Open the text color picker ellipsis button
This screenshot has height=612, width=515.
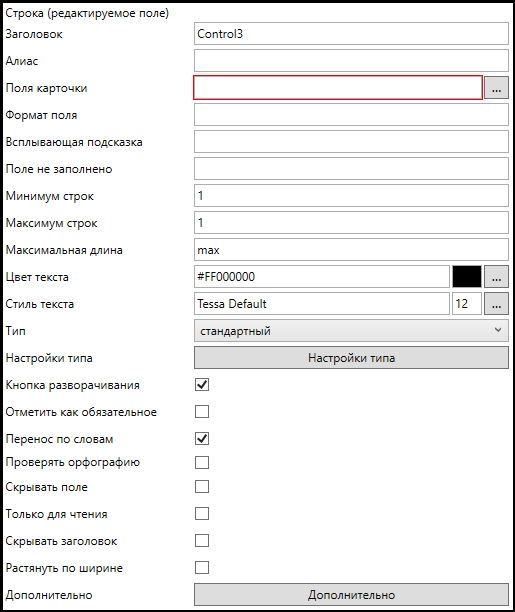496,276
